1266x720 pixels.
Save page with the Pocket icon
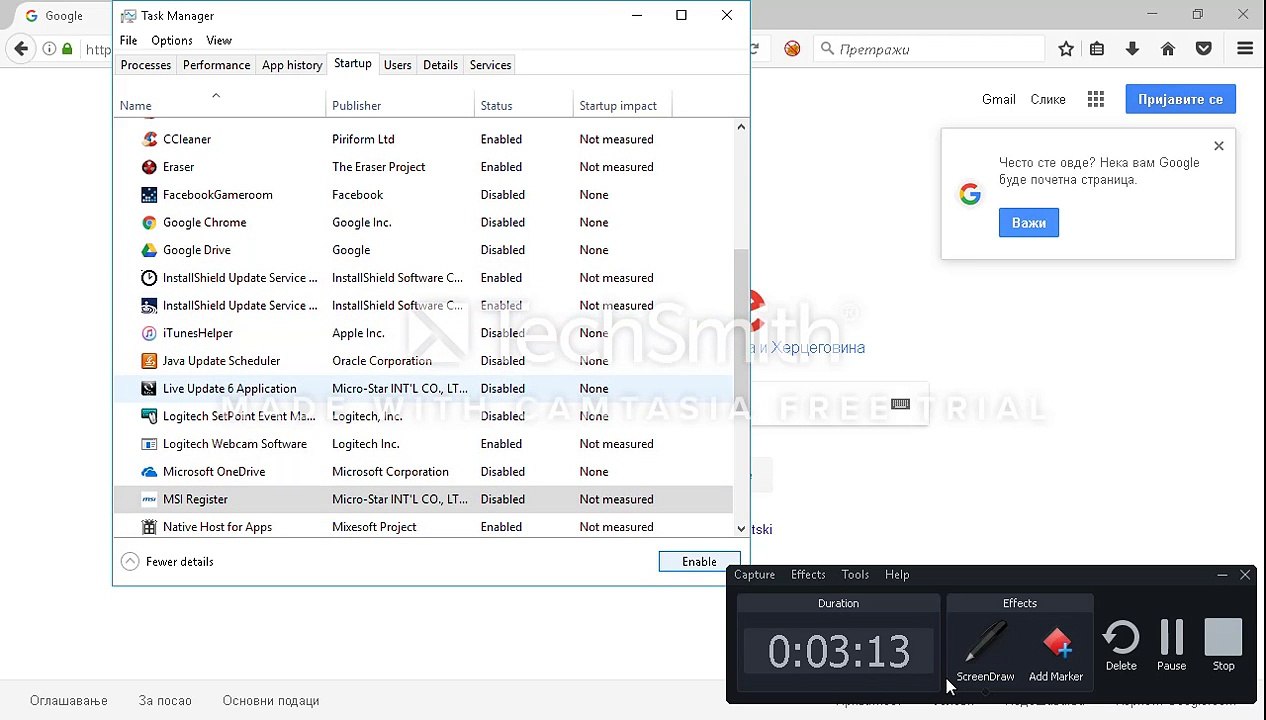pos(1204,48)
